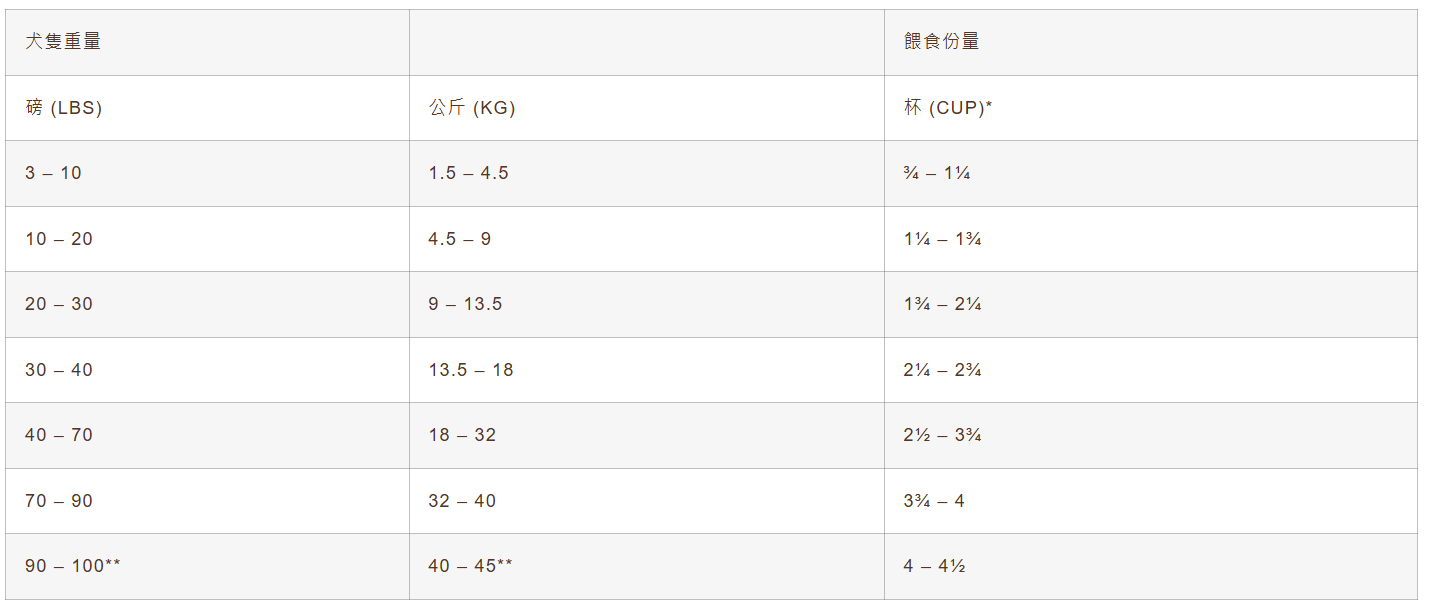Select the 杯 (CUP)* column label

pos(948,108)
